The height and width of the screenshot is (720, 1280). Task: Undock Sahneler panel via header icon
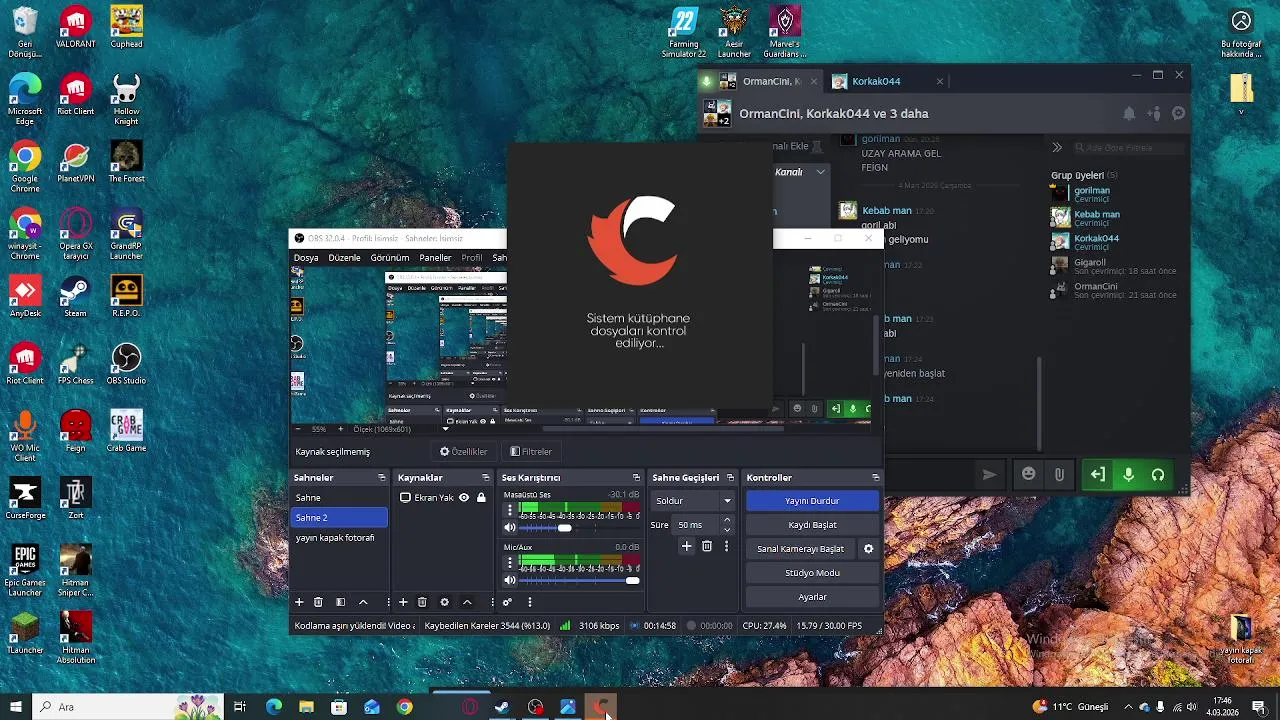tap(381, 478)
